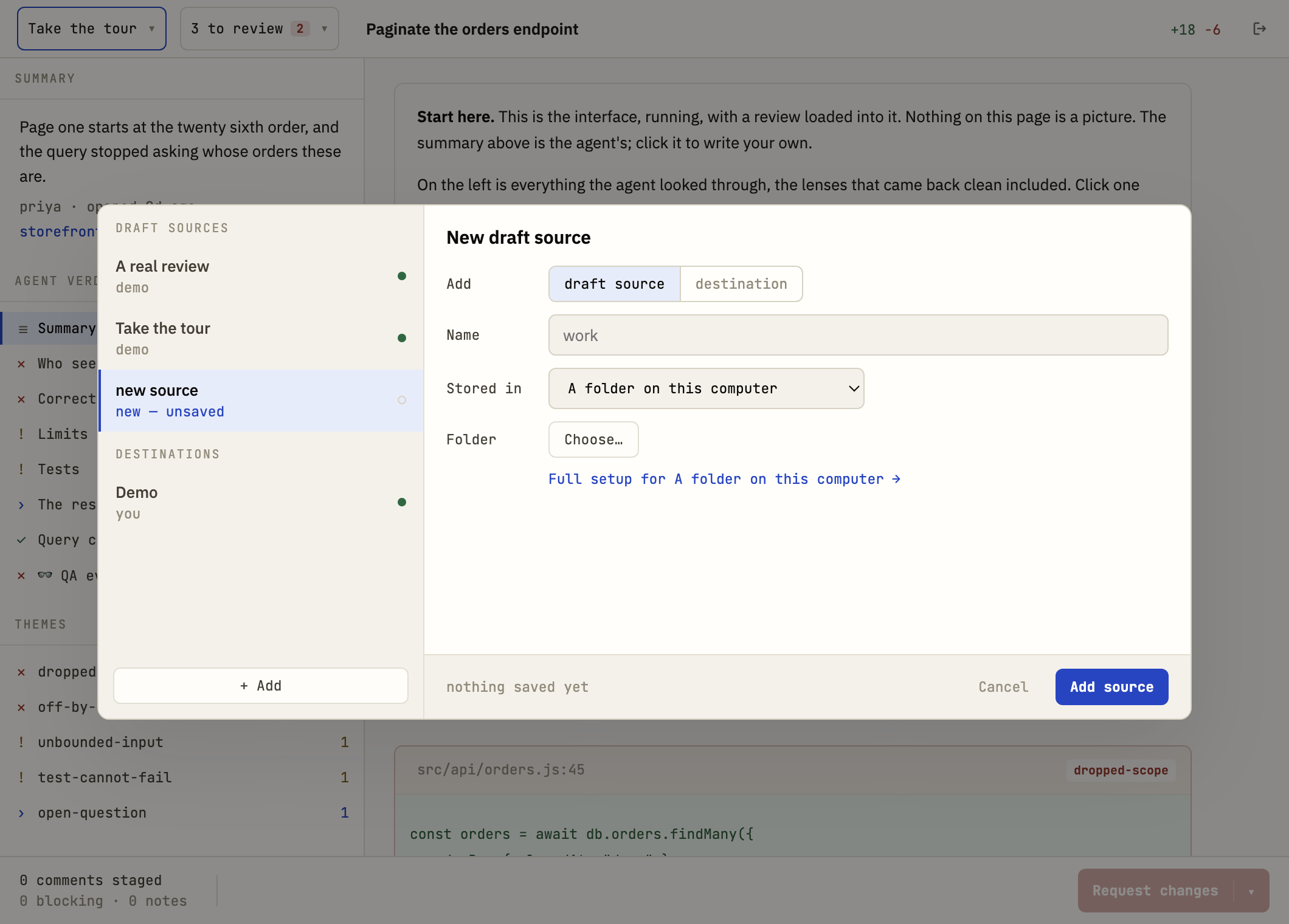Image resolution: width=1289 pixels, height=924 pixels.
Task: Click the + Add button
Action: coord(261,686)
